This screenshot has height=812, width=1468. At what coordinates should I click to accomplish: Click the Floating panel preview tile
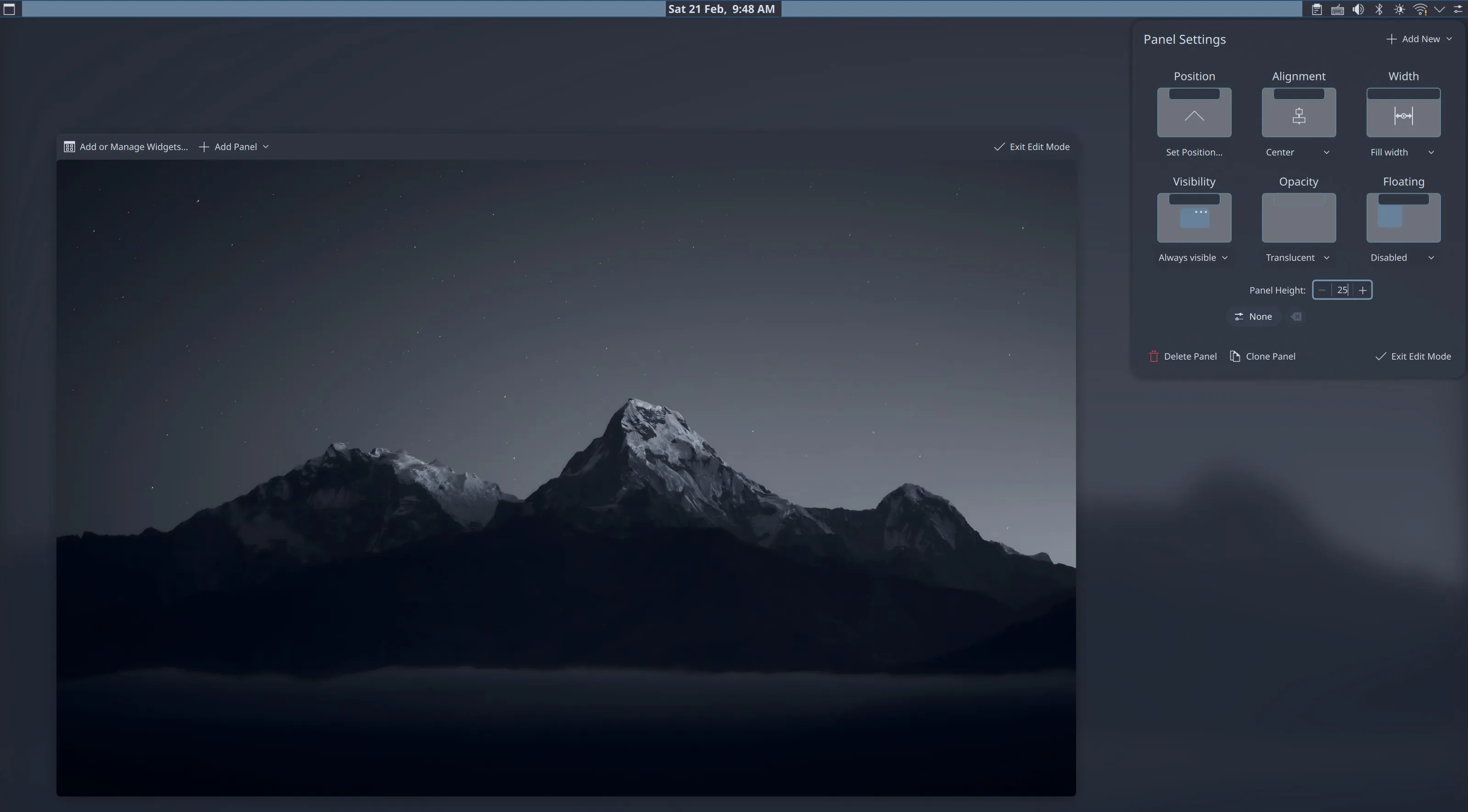[x=1403, y=217]
